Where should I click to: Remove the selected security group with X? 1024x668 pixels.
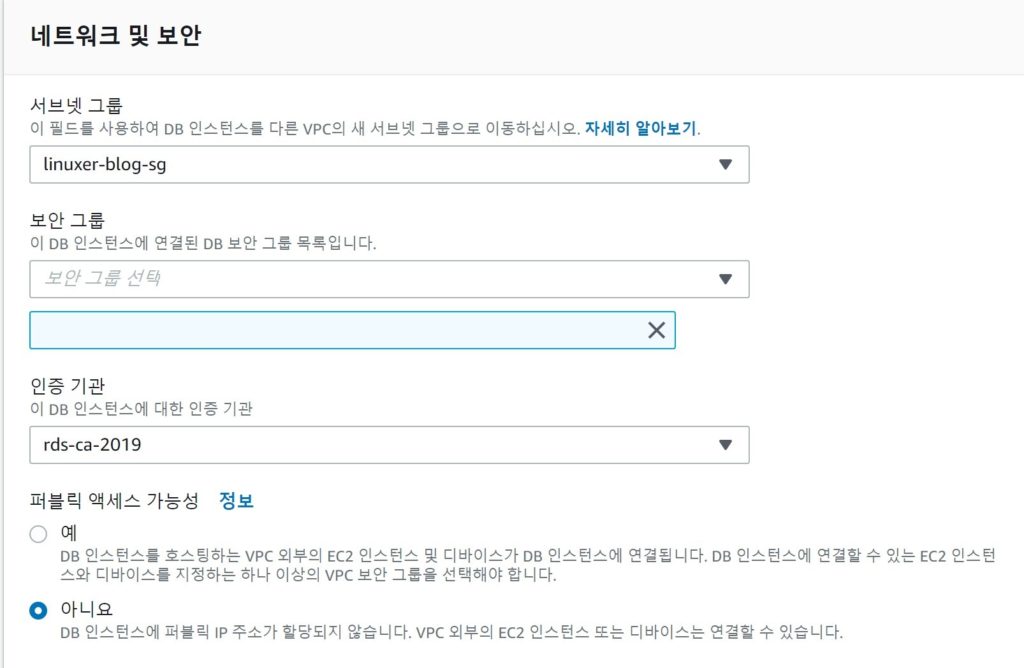click(x=656, y=330)
